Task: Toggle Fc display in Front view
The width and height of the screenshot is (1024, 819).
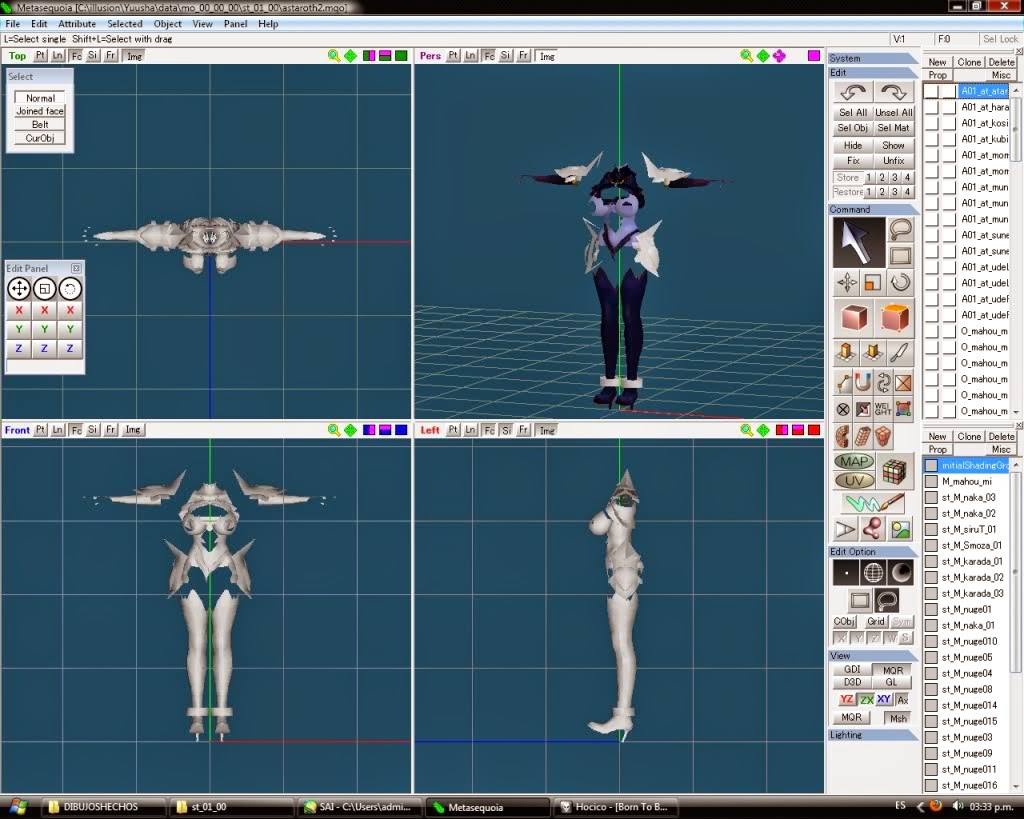Action: pos(76,430)
